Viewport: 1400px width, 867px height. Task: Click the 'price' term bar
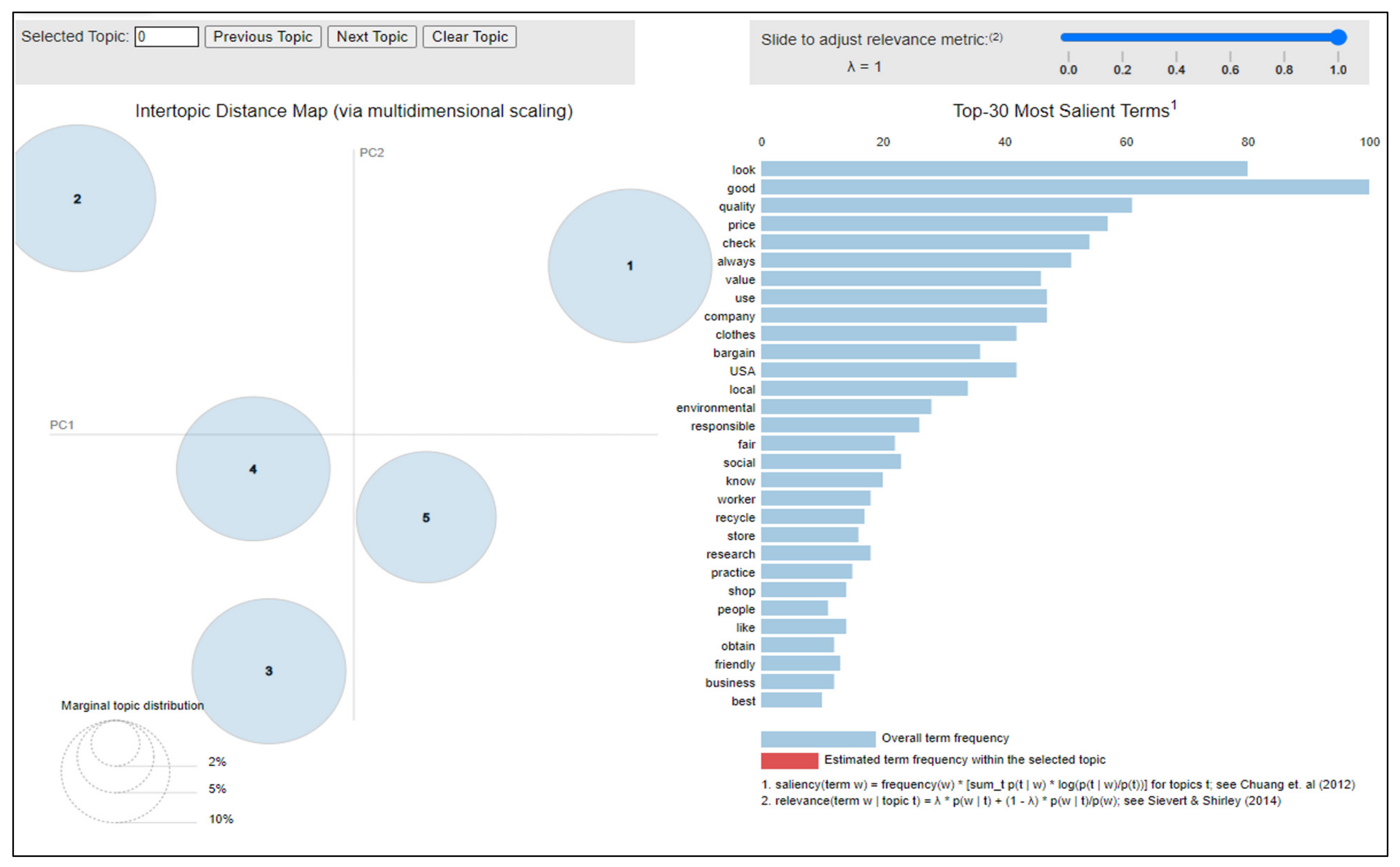click(933, 224)
